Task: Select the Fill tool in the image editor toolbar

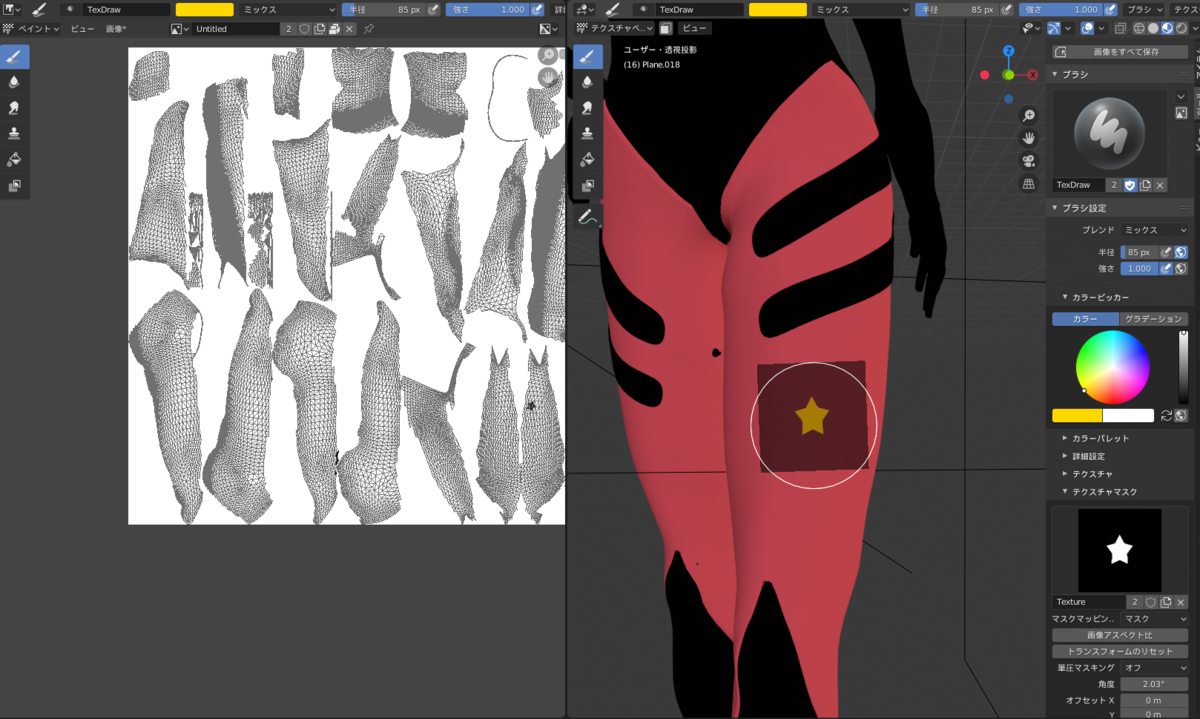Action: point(15,160)
